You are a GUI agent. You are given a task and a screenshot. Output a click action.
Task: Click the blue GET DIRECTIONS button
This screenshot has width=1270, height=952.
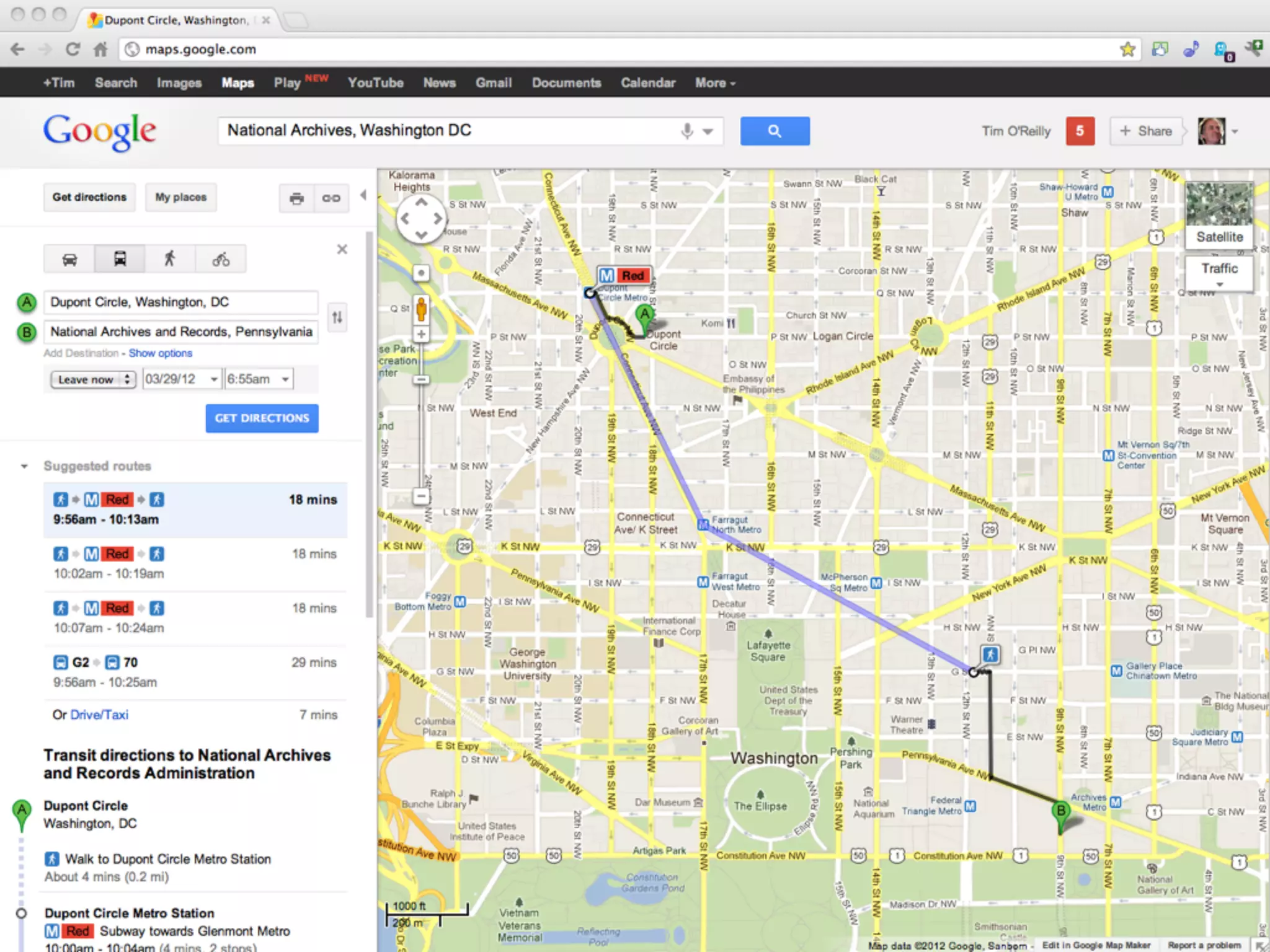coord(262,418)
